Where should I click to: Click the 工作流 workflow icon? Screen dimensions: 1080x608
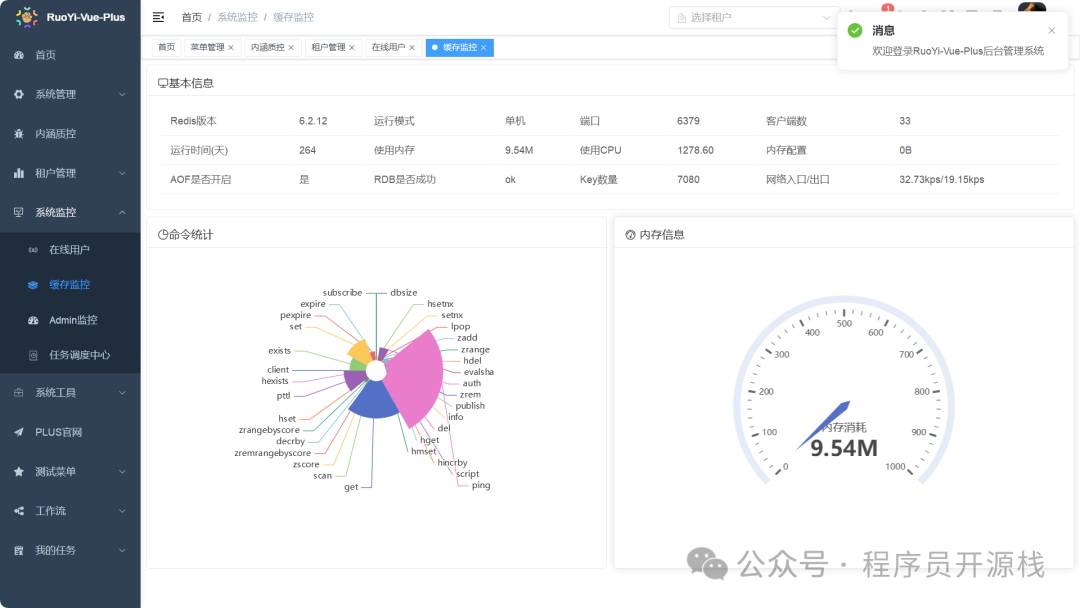pyautogui.click(x=19, y=511)
